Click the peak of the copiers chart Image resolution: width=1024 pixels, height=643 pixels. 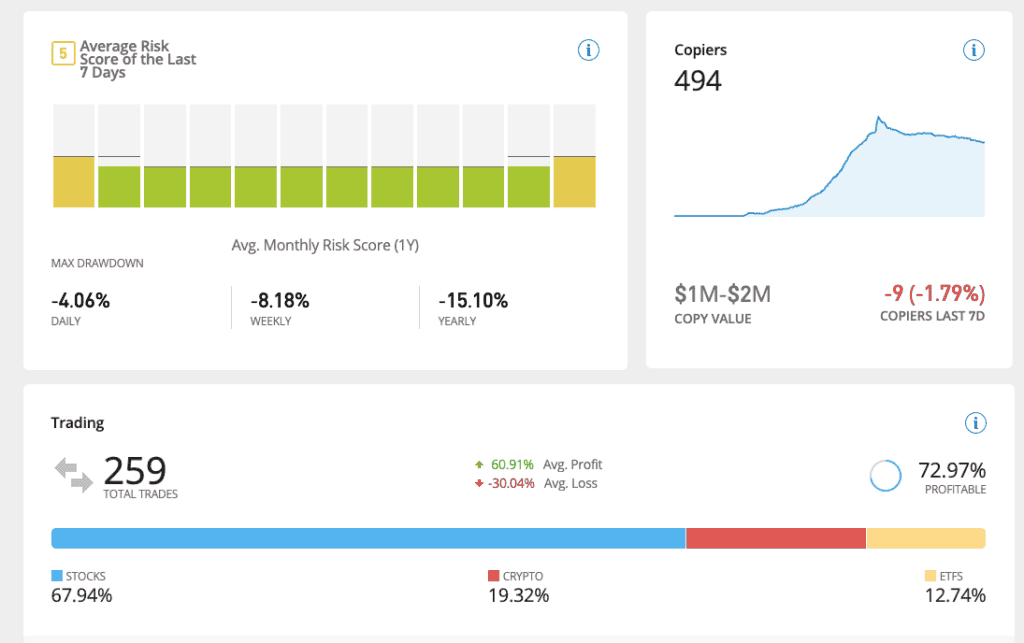pyautogui.click(x=878, y=119)
